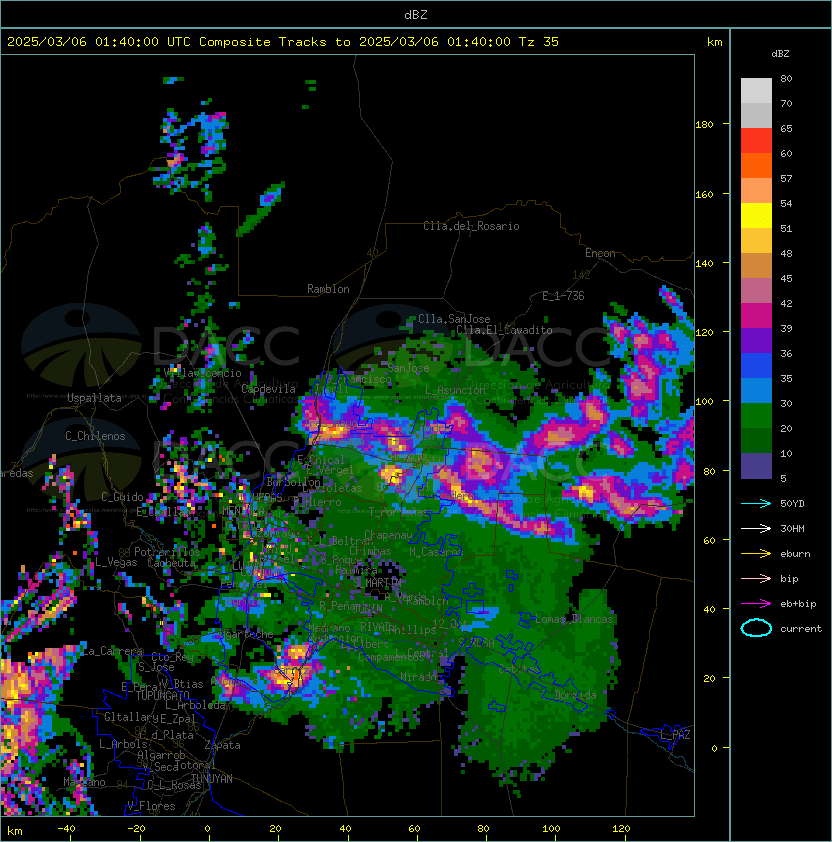Image resolution: width=832 pixels, height=842 pixels.
Task: Click the E_1-736 map label
Action: click(563, 296)
